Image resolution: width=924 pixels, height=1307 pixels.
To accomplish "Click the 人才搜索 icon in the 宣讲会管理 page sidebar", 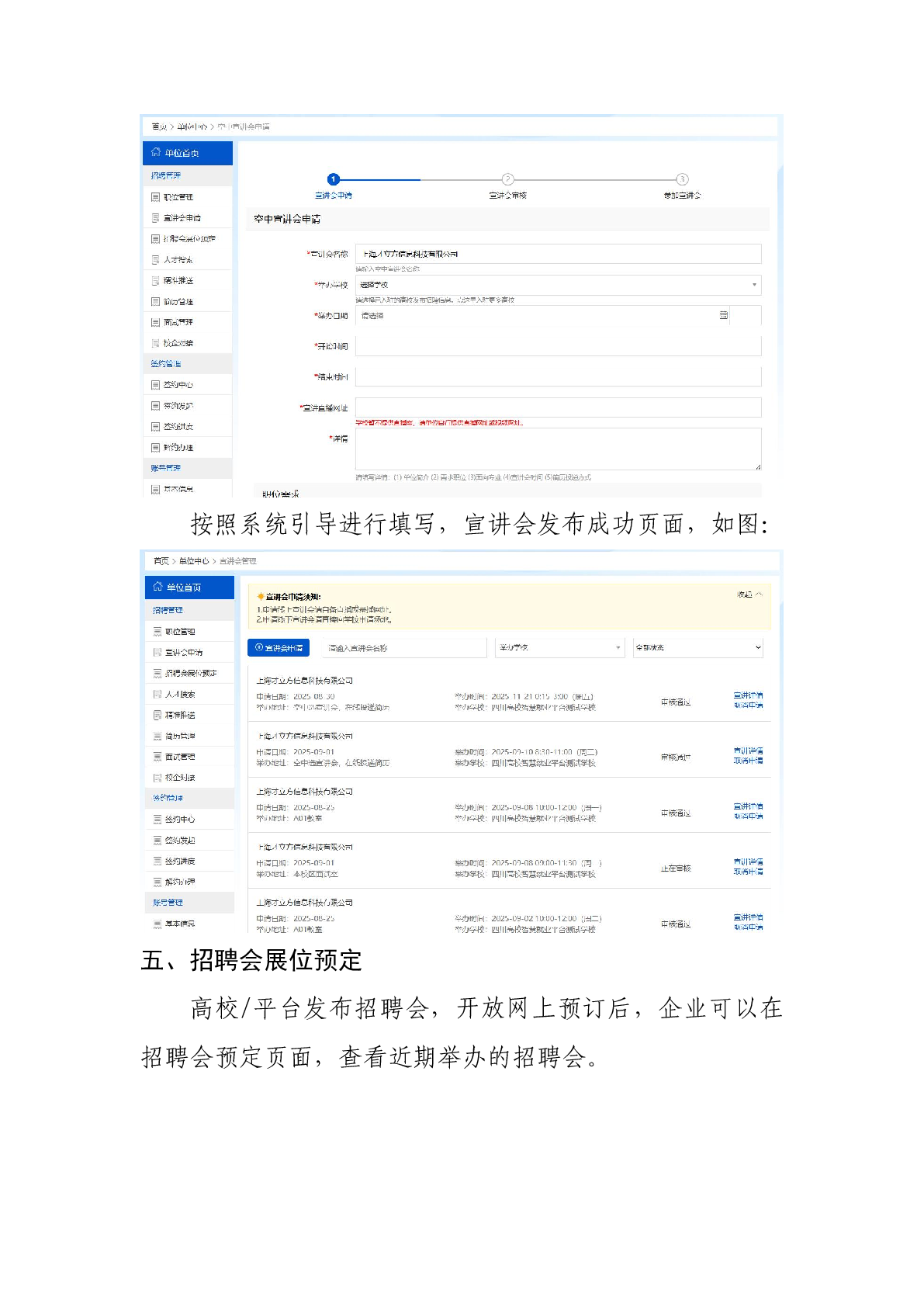I will [157, 694].
